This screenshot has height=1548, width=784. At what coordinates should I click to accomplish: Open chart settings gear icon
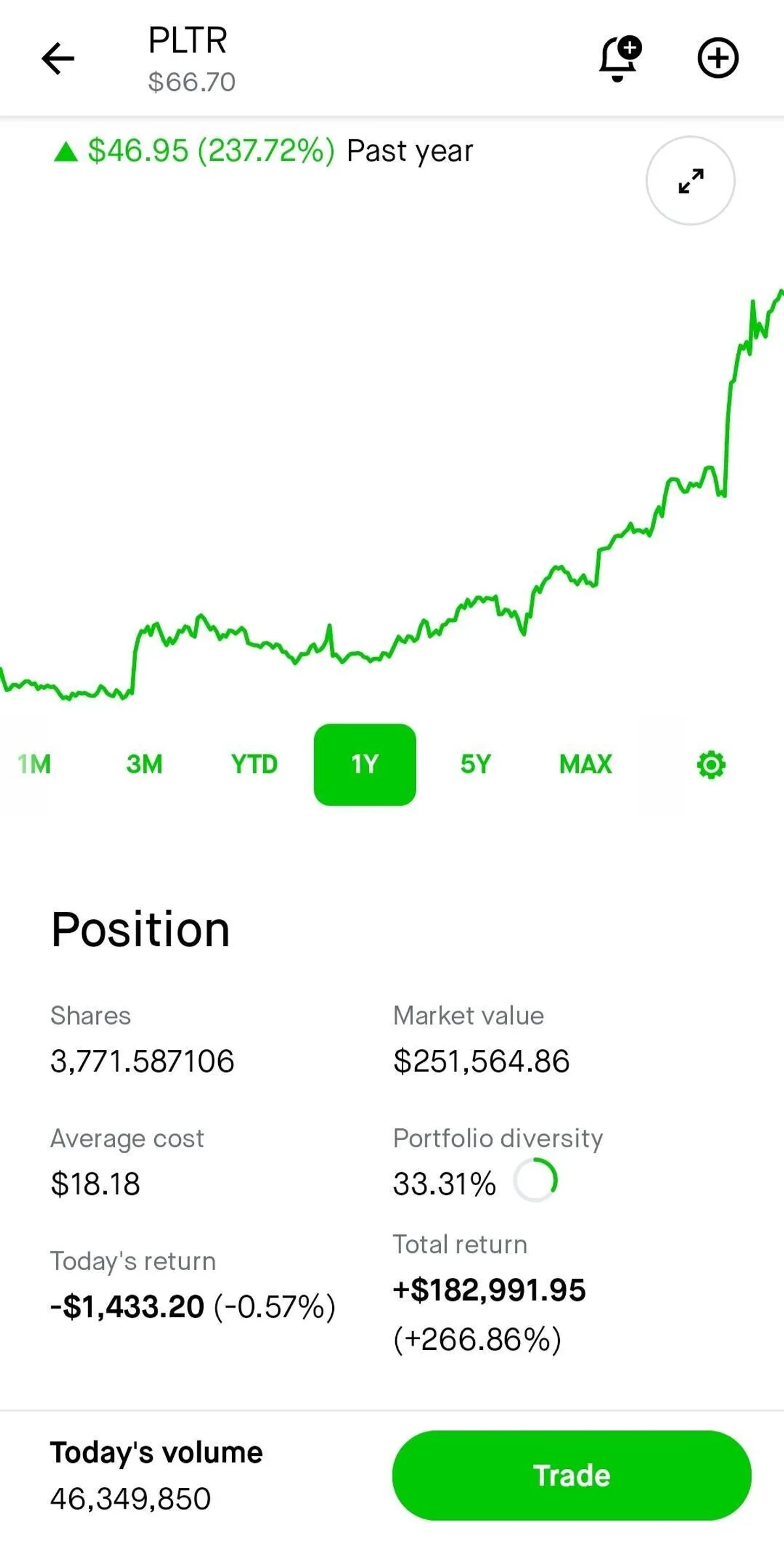(711, 765)
